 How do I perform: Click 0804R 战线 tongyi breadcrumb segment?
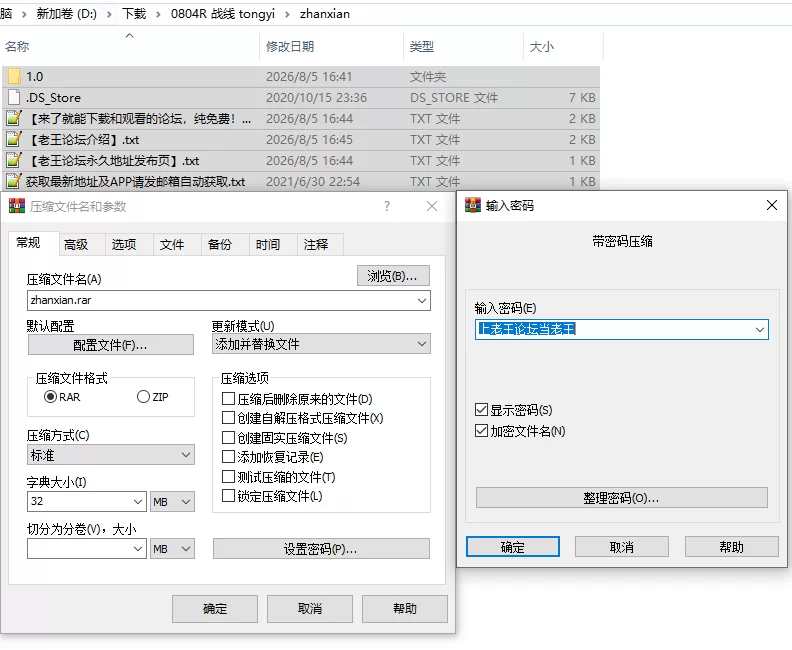pyautogui.click(x=223, y=14)
